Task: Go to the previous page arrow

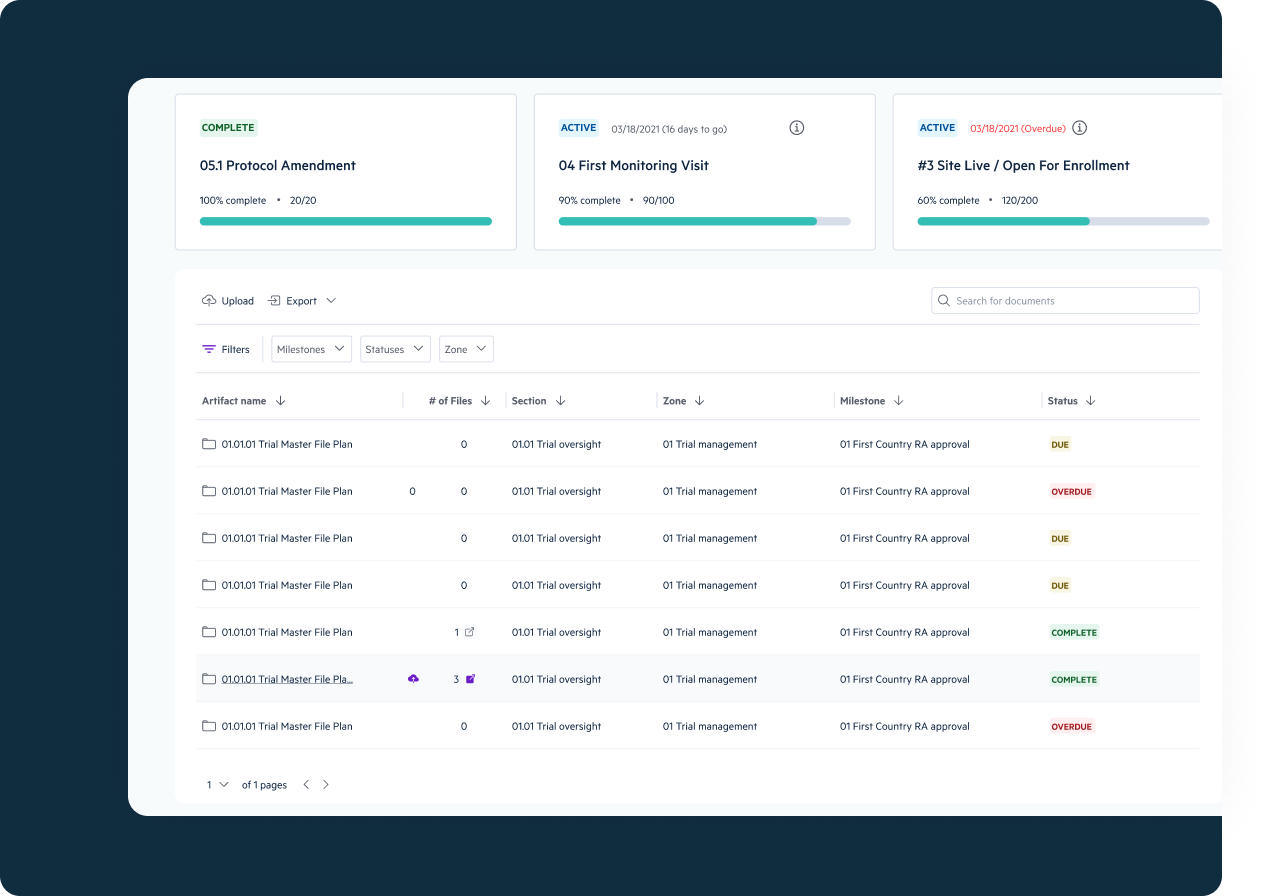Action: pyautogui.click(x=306, y=785)
